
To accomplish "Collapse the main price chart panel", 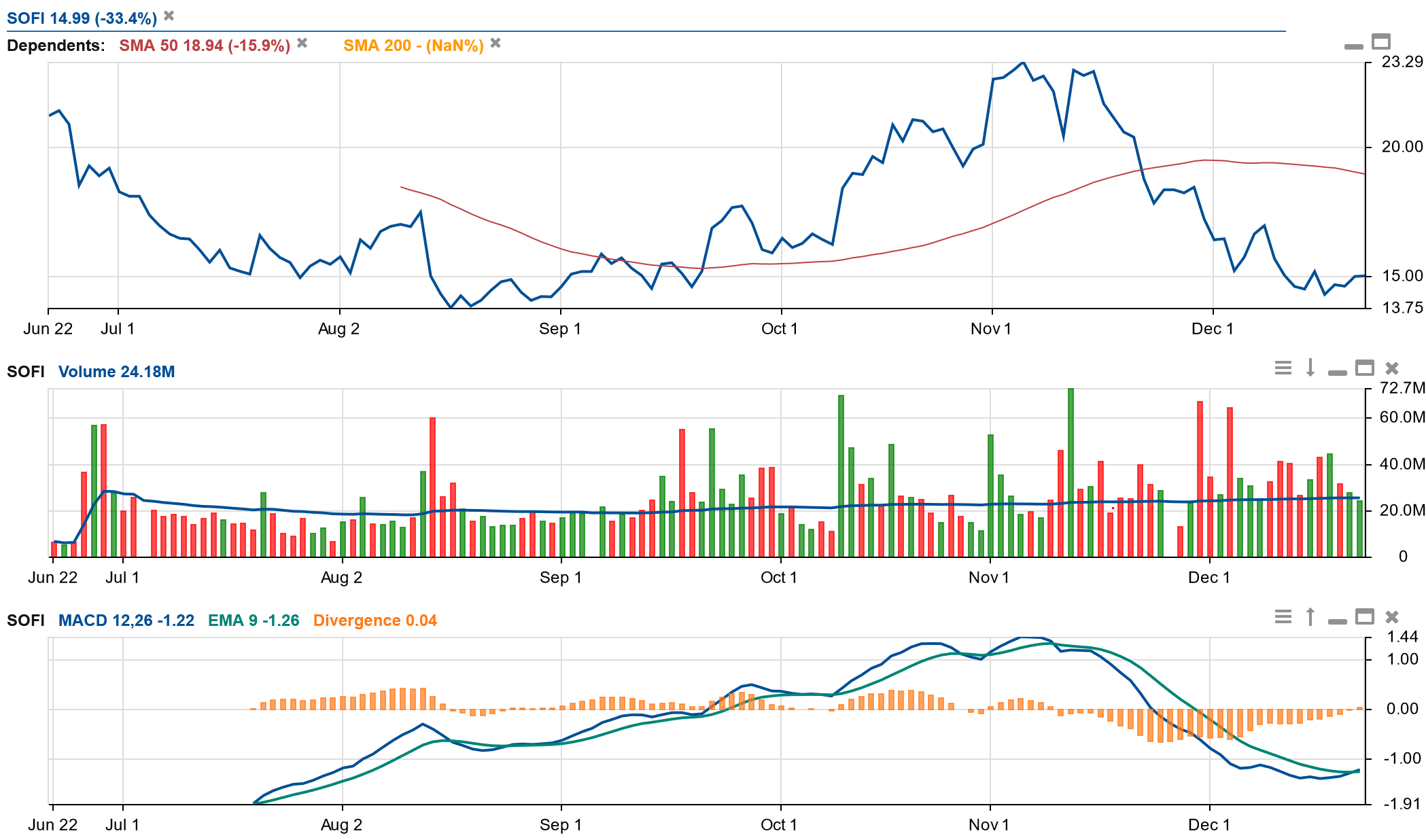I will (1353, 46).
